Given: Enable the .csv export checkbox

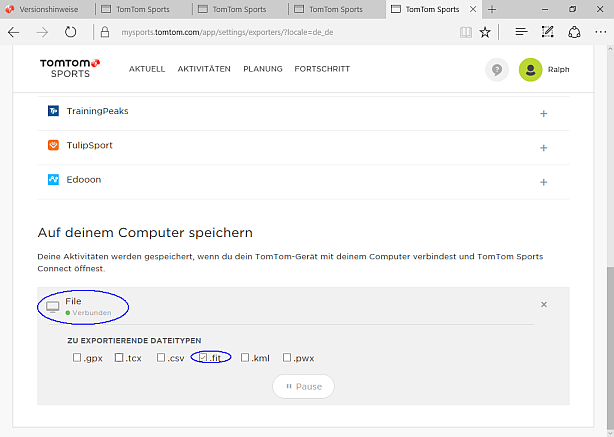Looking at the screenshot, I should click(161, 357).
